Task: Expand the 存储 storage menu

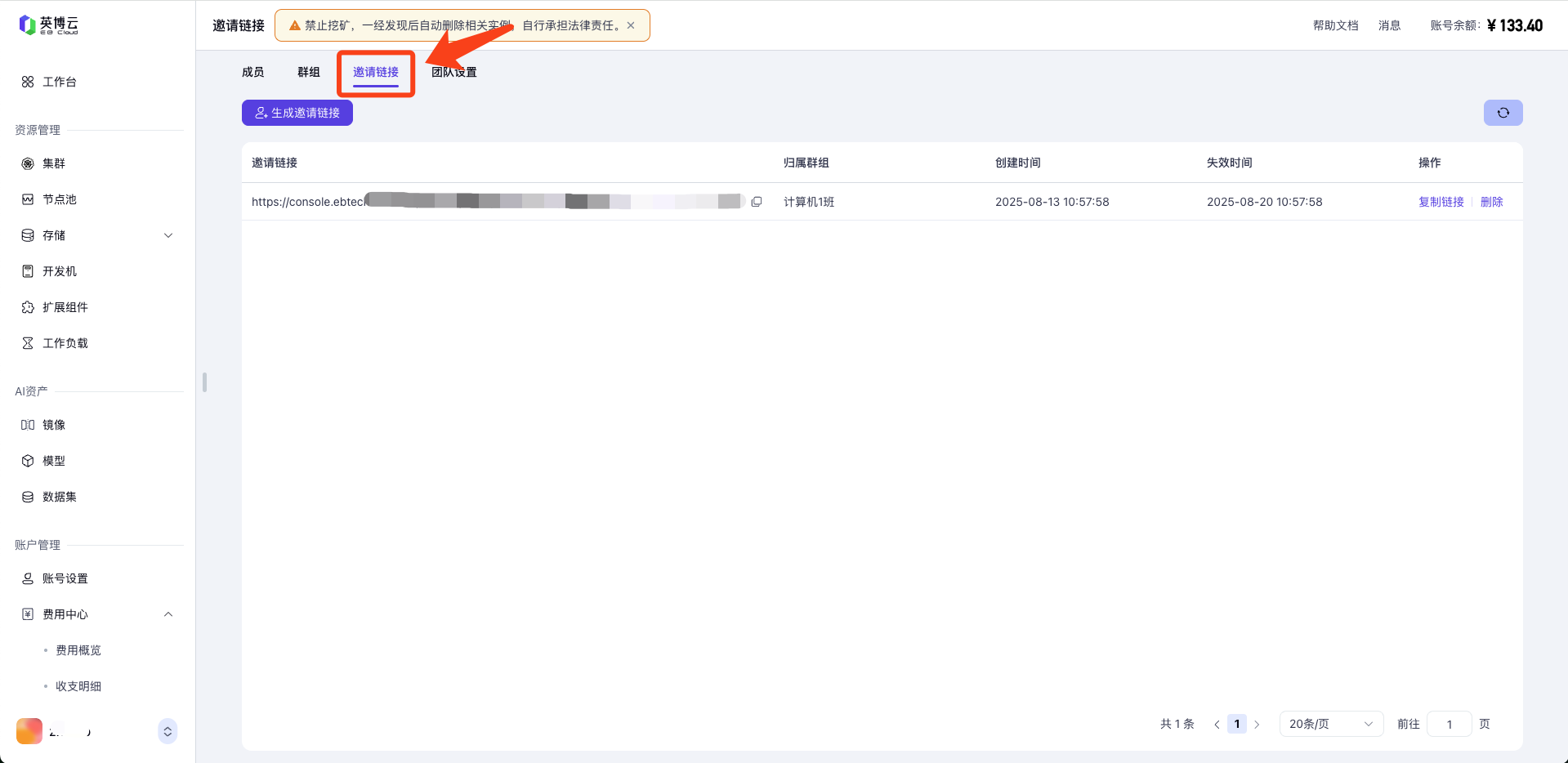Action: [x=168, y=235]
